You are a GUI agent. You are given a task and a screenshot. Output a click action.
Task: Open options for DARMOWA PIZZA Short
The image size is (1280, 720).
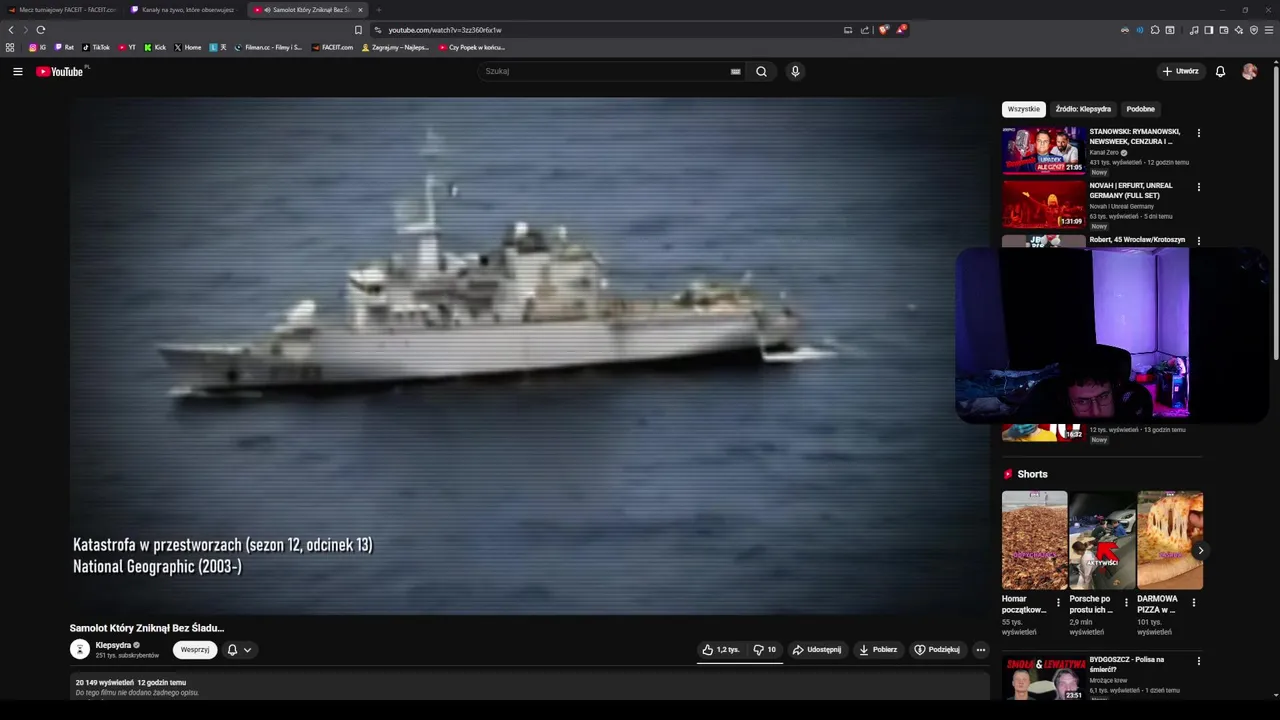tap(1193, 603)
